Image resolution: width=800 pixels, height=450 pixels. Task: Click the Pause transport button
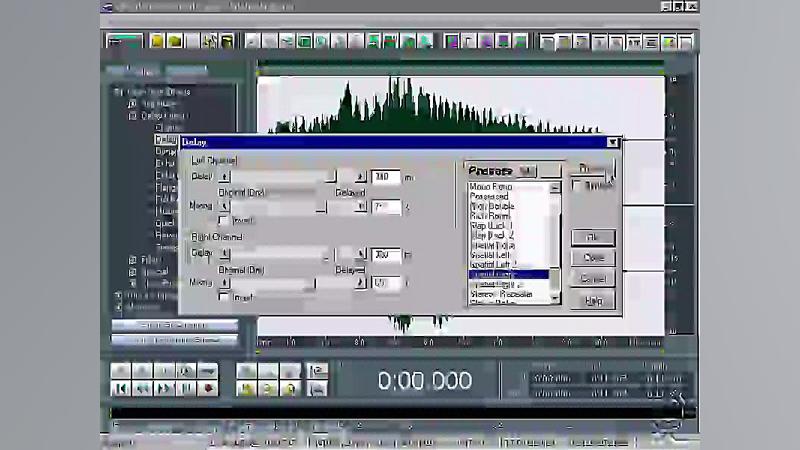click(164, 371)
